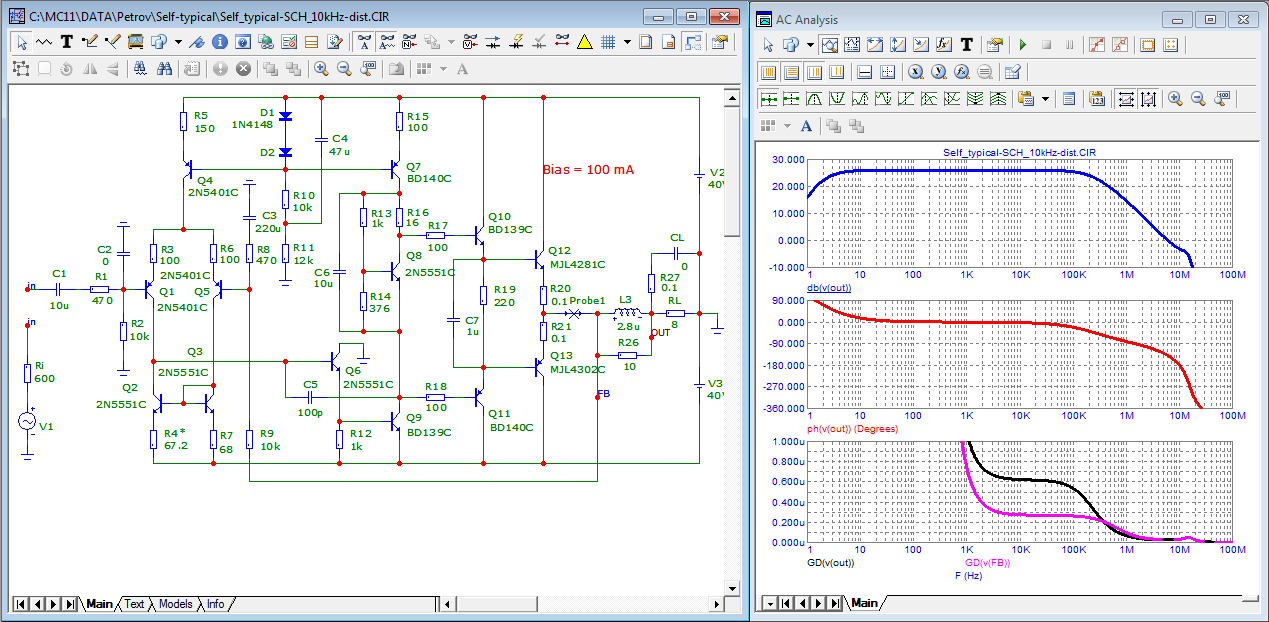Click the blue info circle icon

pyautogui.click(x=218, y=42)
